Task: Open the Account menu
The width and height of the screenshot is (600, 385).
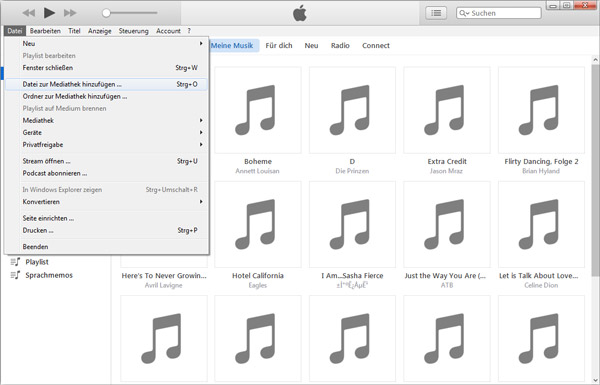Action: [168, 31]
